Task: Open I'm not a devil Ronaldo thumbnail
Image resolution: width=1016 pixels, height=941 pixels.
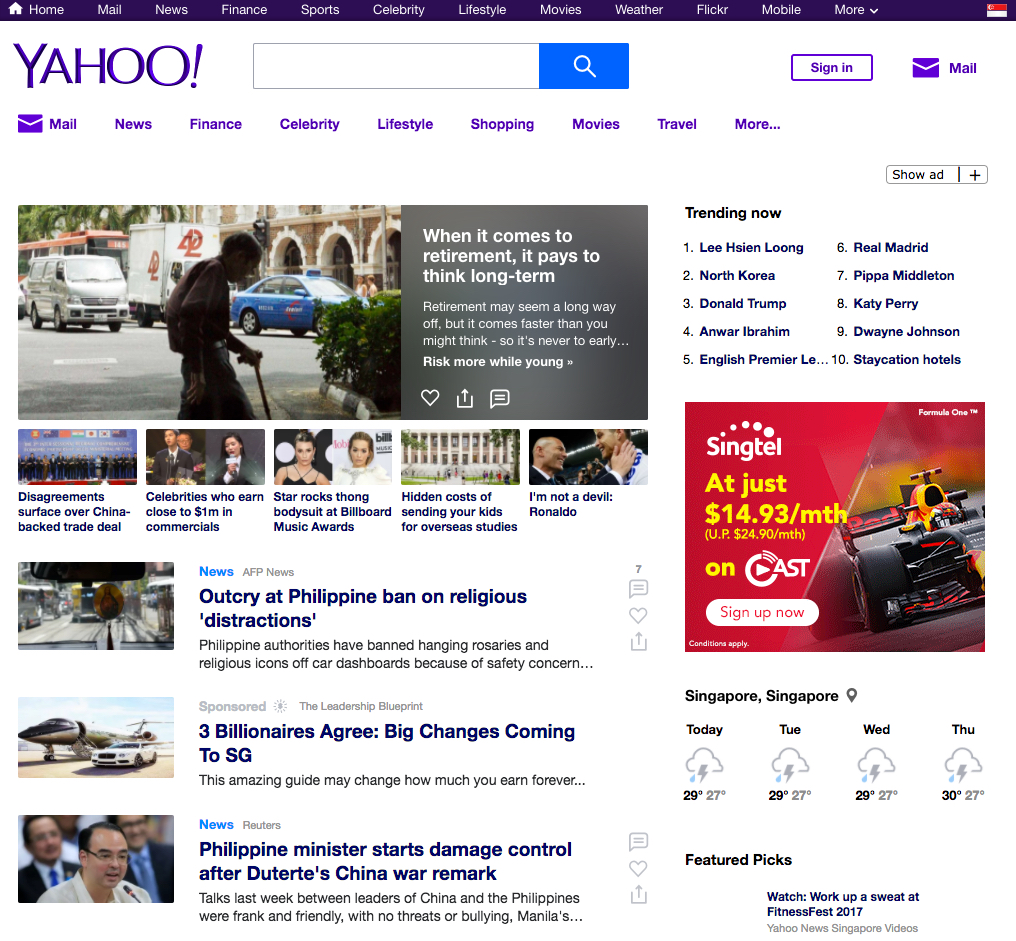Action: (x=588, y=457)
